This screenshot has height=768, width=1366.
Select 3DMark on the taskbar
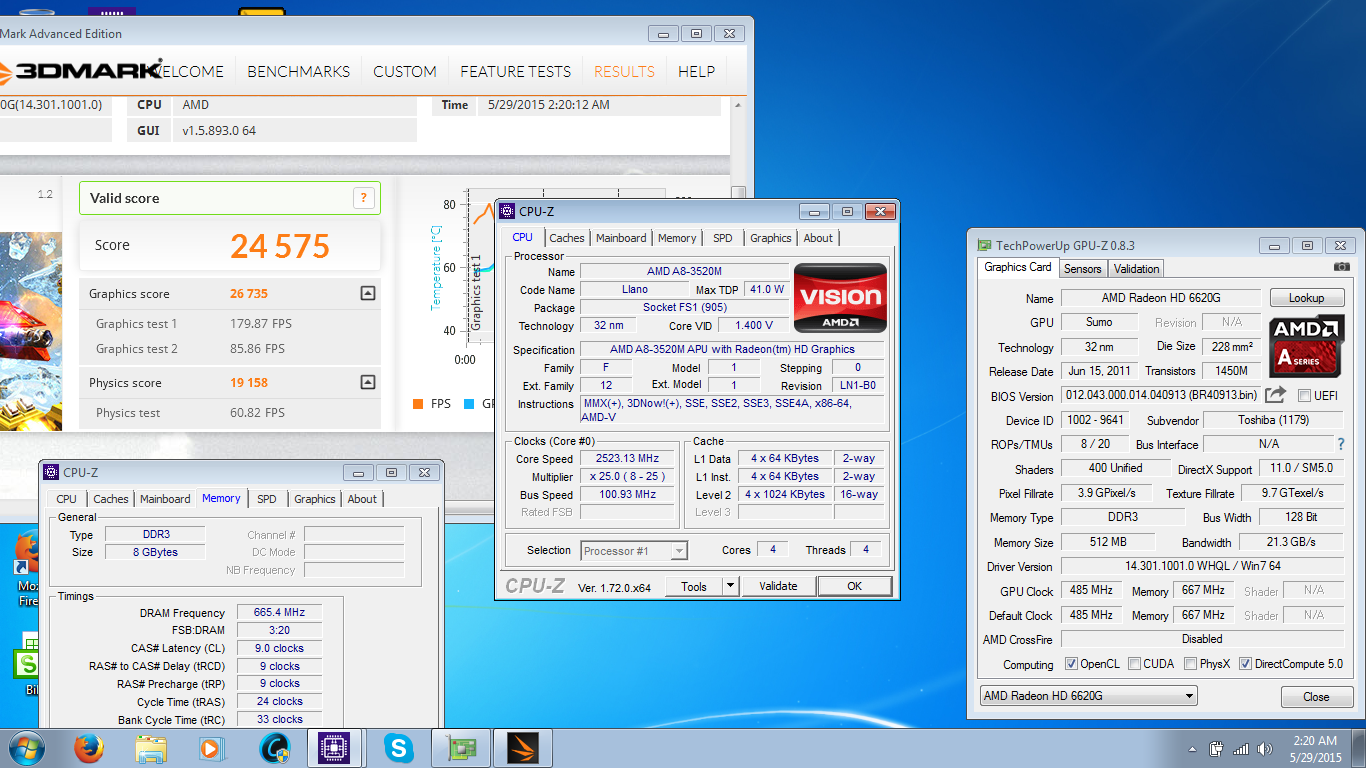523,748
